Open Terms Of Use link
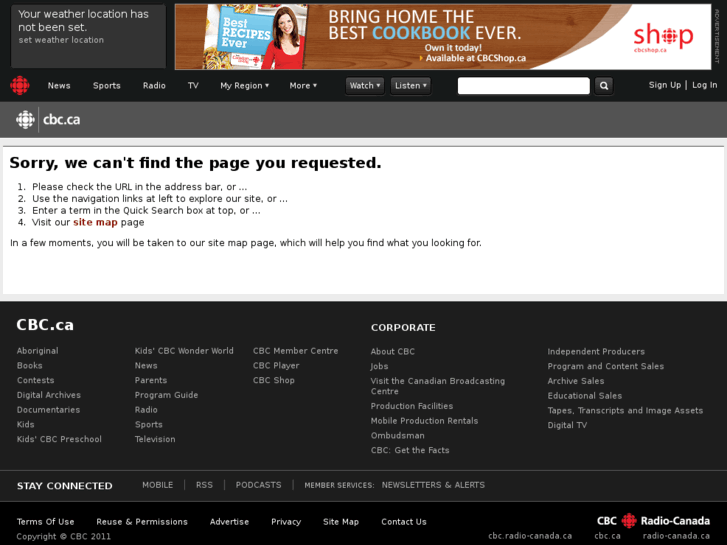This screenshot has width=727, height=545. pos(45,522)
